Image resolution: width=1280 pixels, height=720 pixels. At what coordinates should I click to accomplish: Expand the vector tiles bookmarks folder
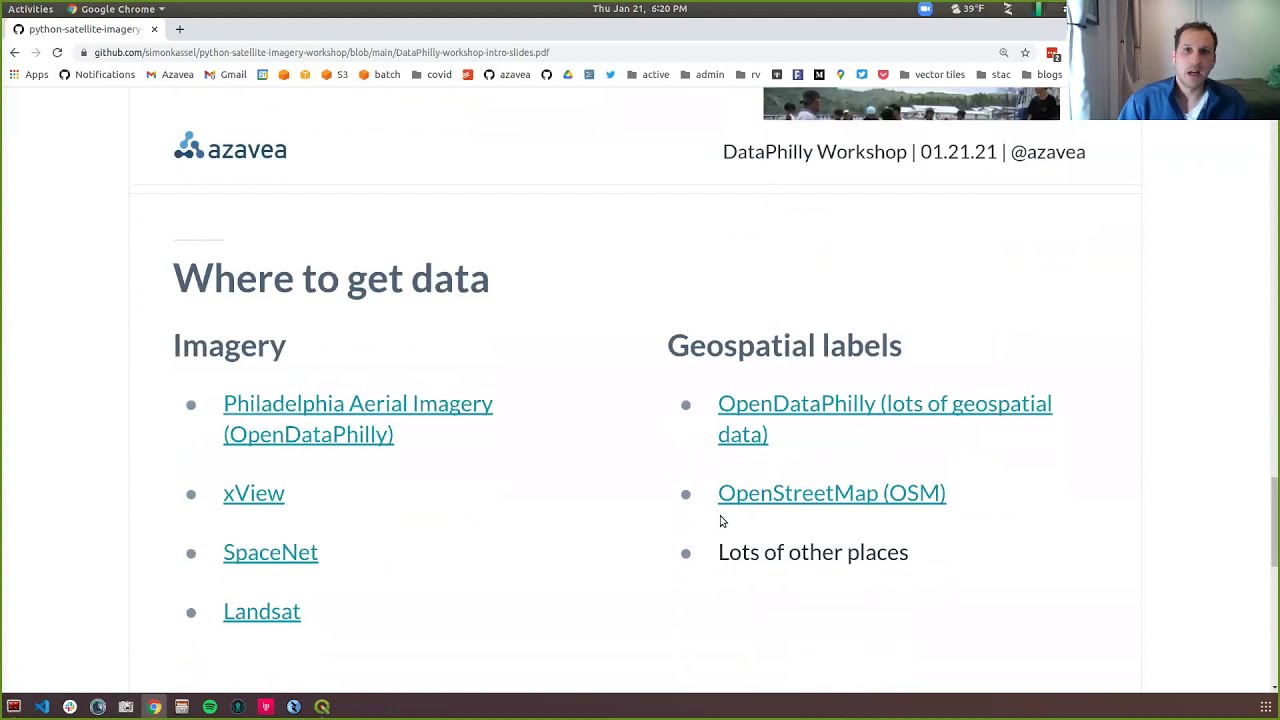pyautogui.click(x=932, y=74)
